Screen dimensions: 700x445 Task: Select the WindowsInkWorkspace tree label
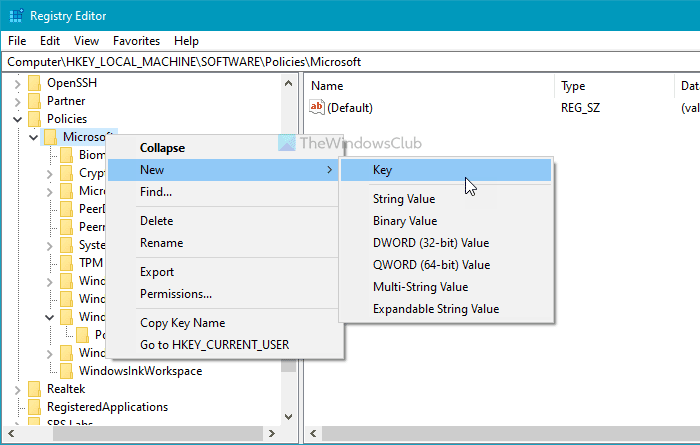tap(141, 371)
